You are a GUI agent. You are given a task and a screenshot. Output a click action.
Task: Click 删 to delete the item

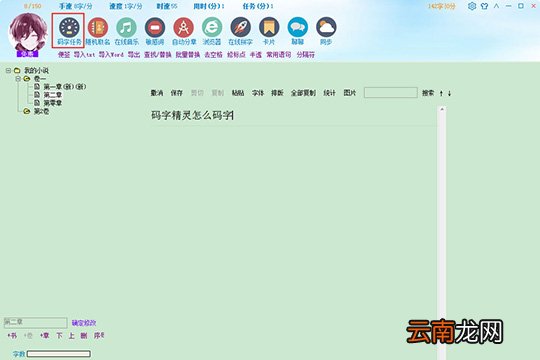[84, 336]
